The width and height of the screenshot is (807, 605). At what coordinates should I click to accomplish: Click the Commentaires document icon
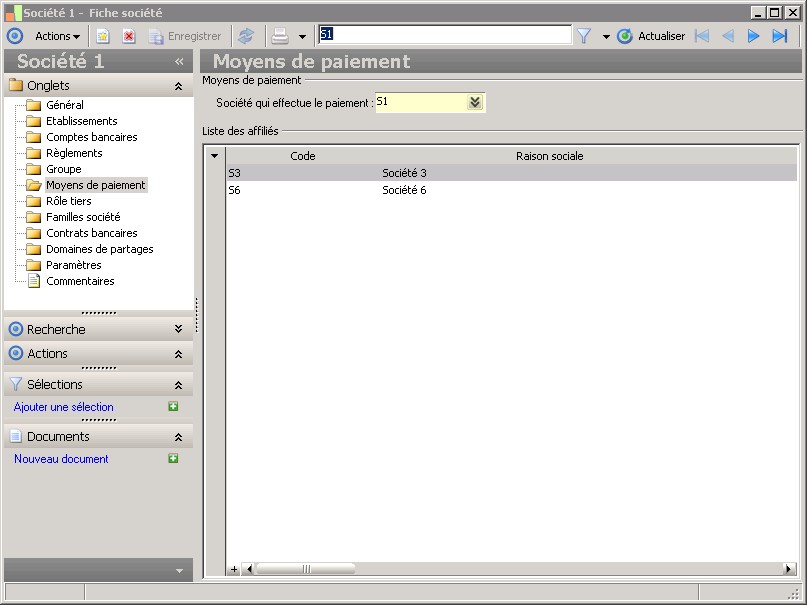(34, 280)
